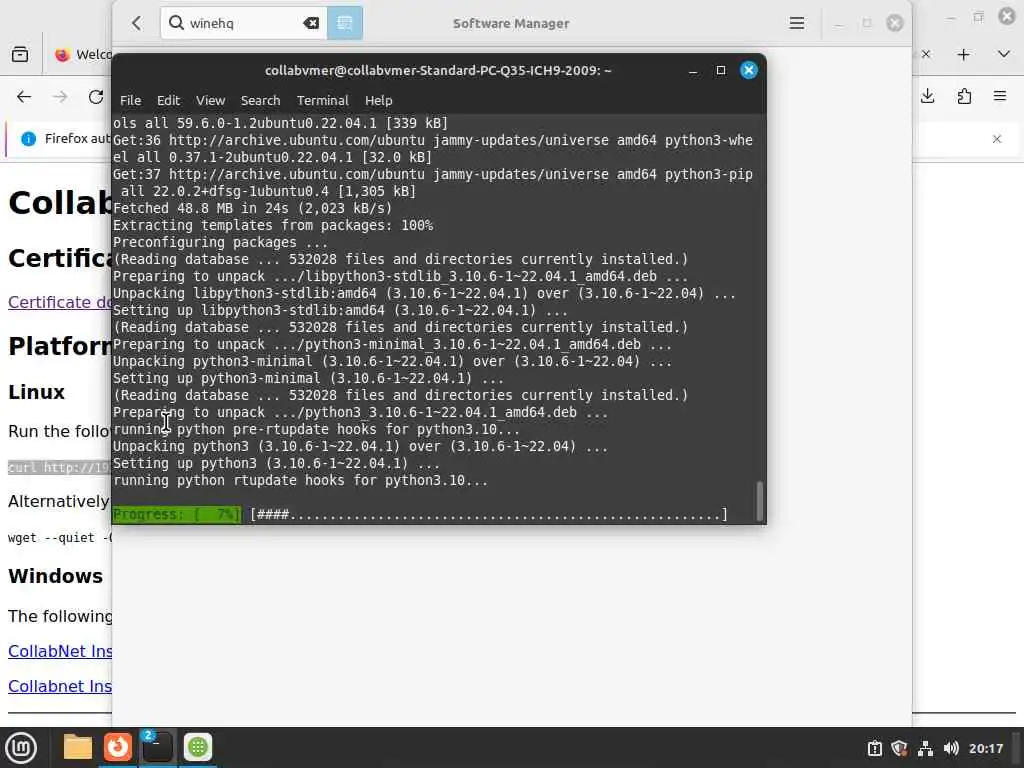Open the volume tray icon
This screenshot has height=768, width=1024.
point(951,748)
